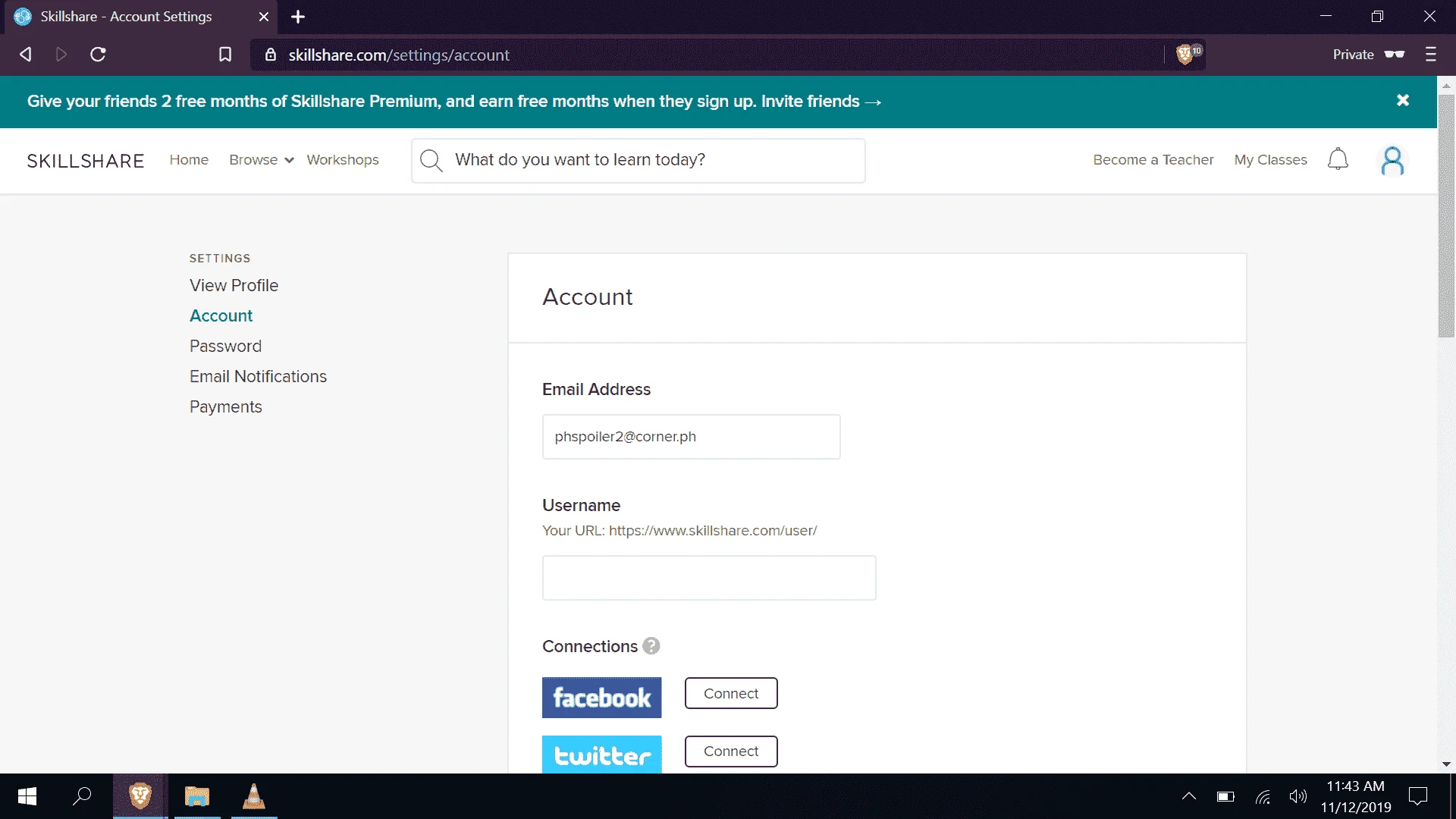Show hidden system tray icons
Image resolution: width=1456 pixels, height=819 pixels.
[x=1189, y=796]
